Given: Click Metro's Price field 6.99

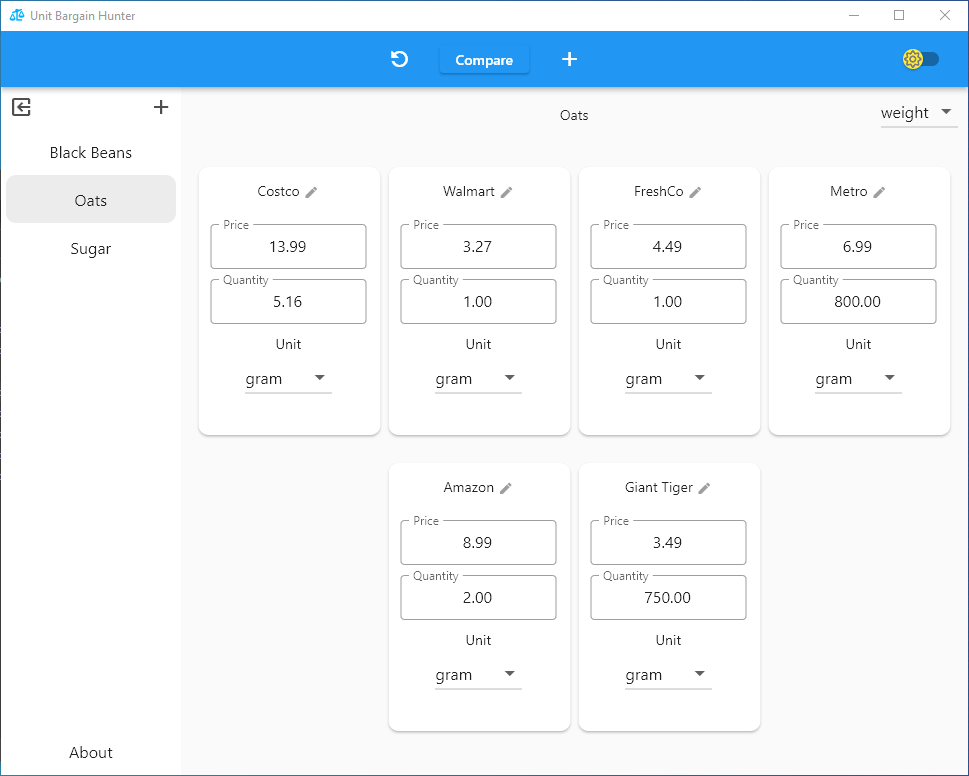Looking at the screenshot, I should pos(858,247).
